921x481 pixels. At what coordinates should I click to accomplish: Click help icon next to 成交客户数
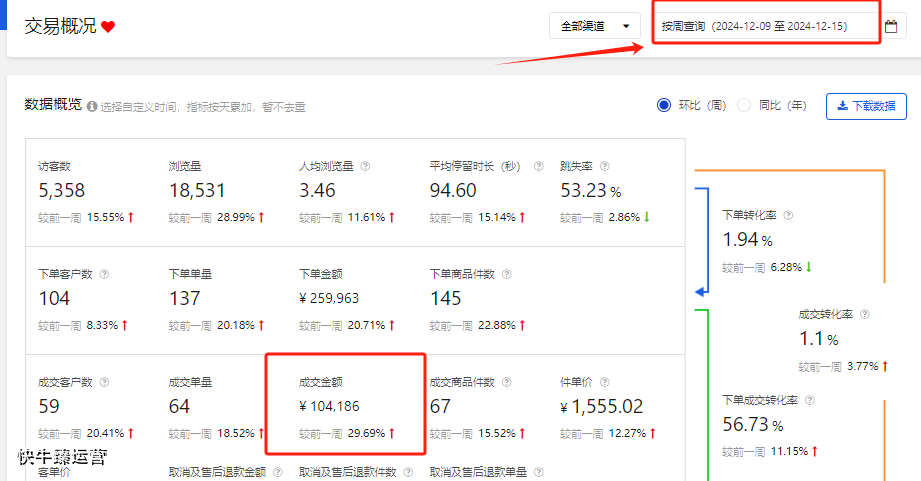pyautogui.click(x=104, y=382)
